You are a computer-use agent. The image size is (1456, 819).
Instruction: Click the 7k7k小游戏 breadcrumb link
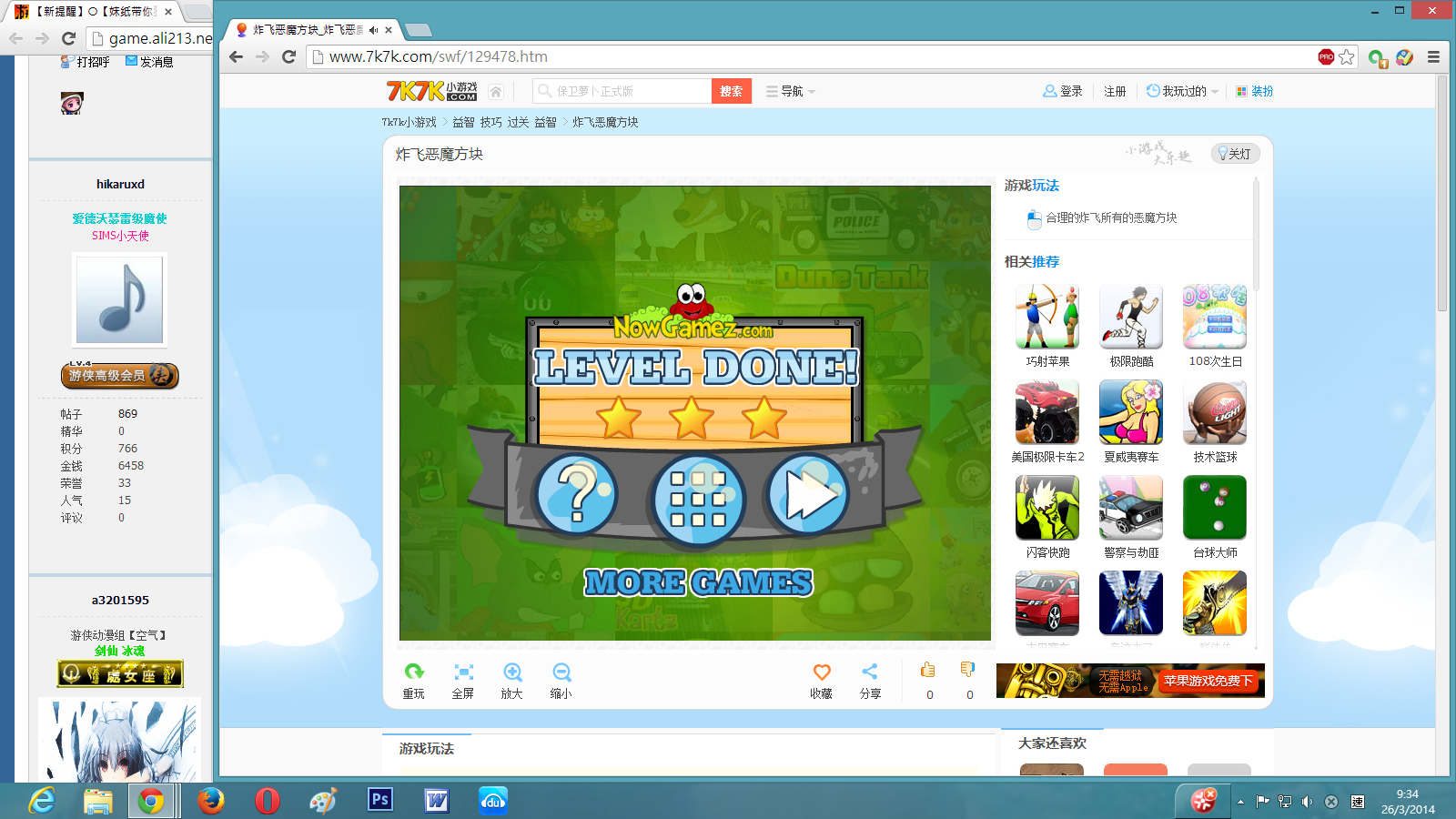pyautogui.click(x=409, y=122)
